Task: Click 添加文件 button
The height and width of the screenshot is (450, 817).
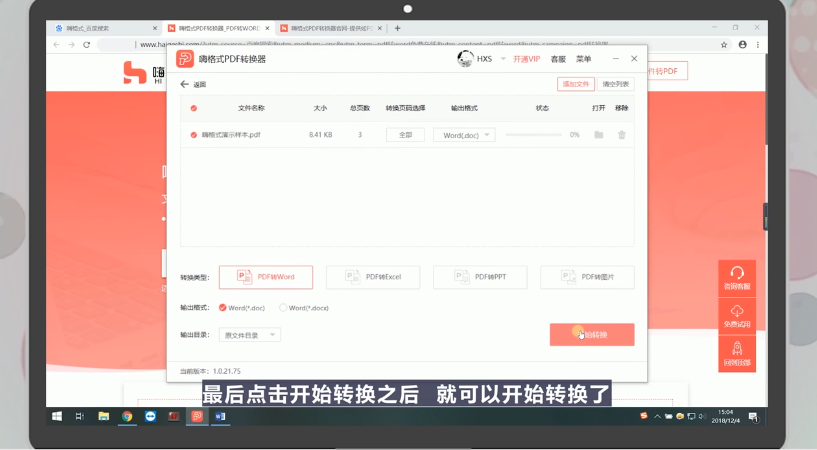Action: [576, 84]
